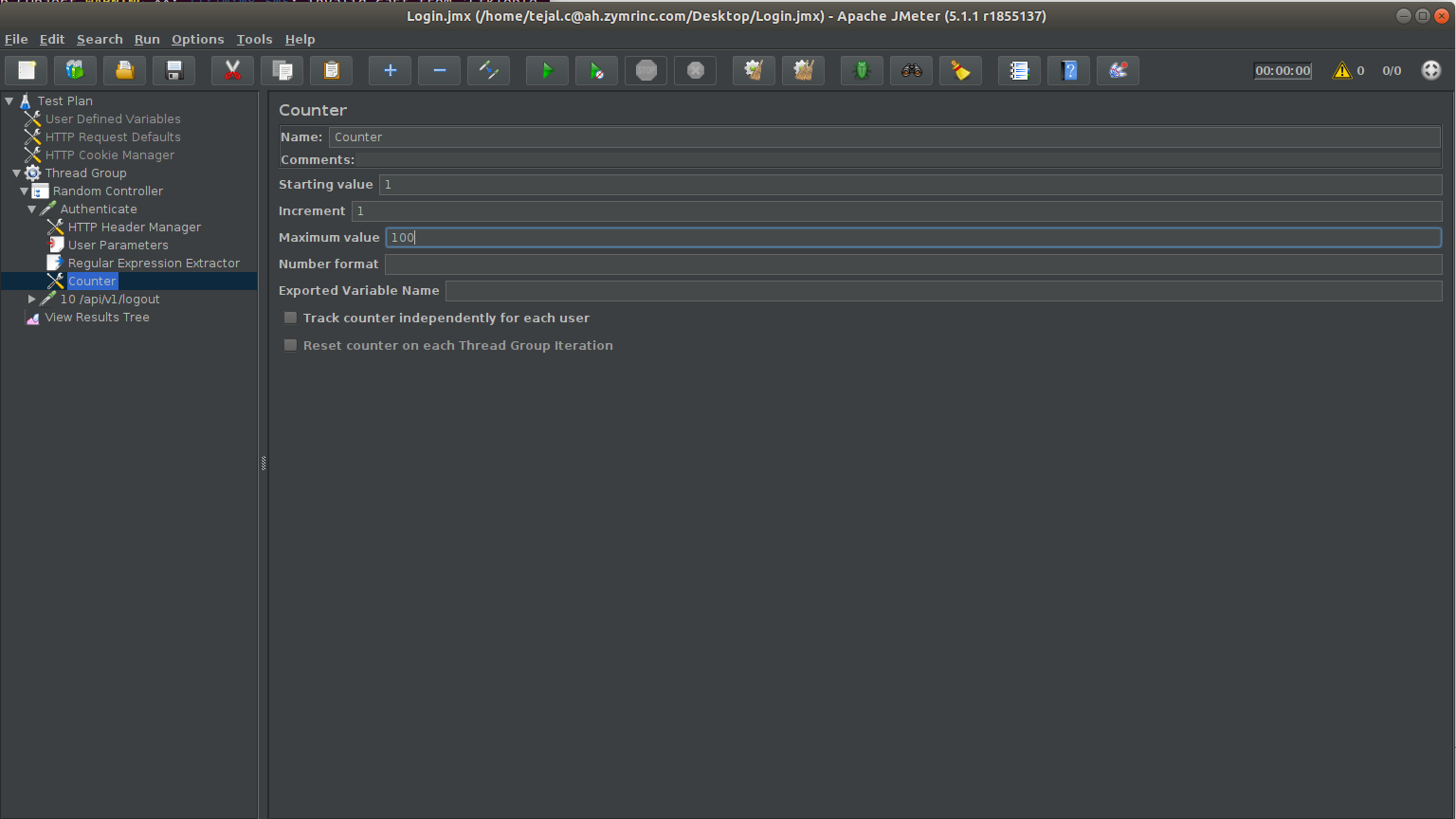Select HTTP Request Defaults in tree
1456x819 pixels.
pyautogui.click(x=113, y=136)
